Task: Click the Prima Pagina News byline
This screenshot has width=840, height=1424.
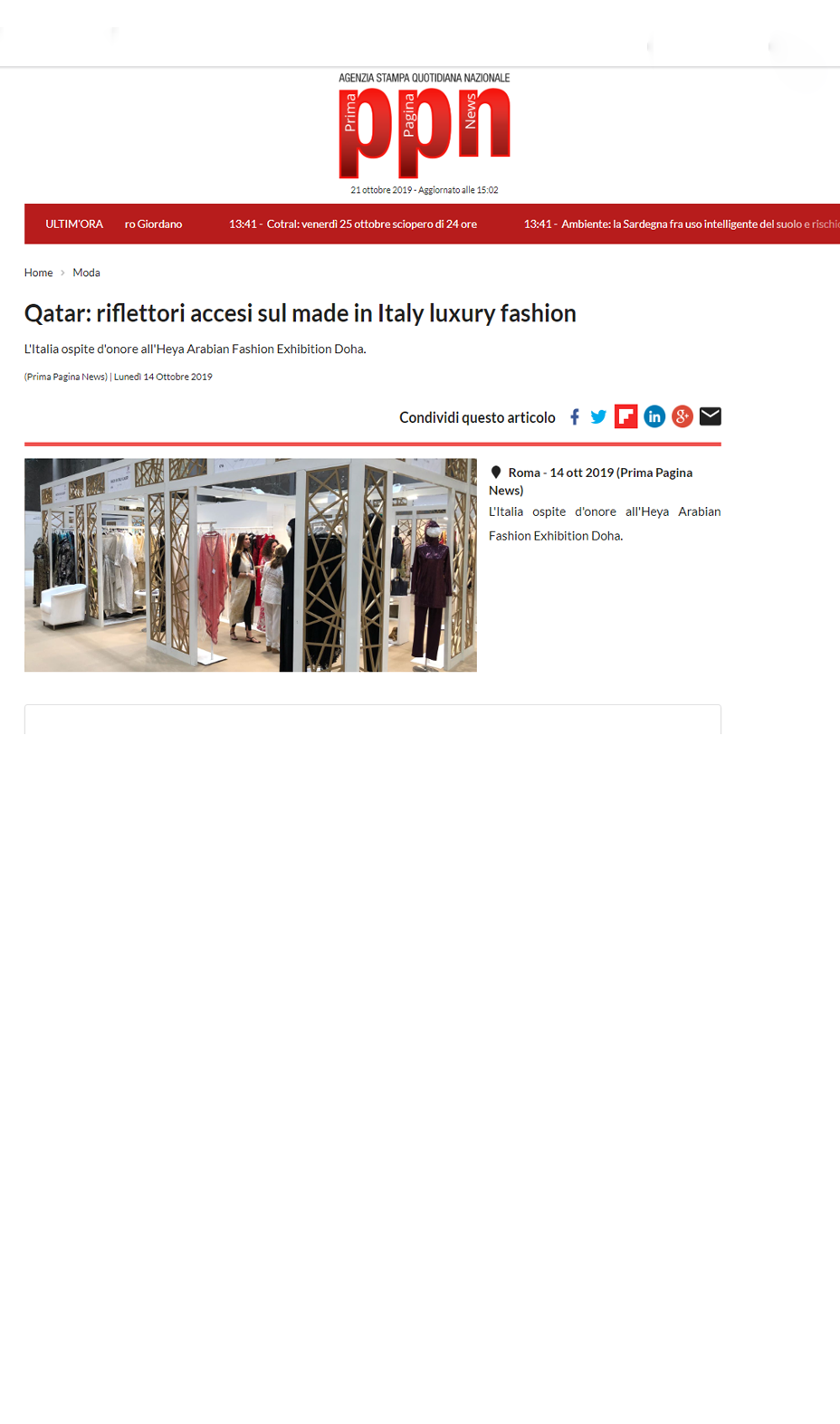Action: click(66, 377)
